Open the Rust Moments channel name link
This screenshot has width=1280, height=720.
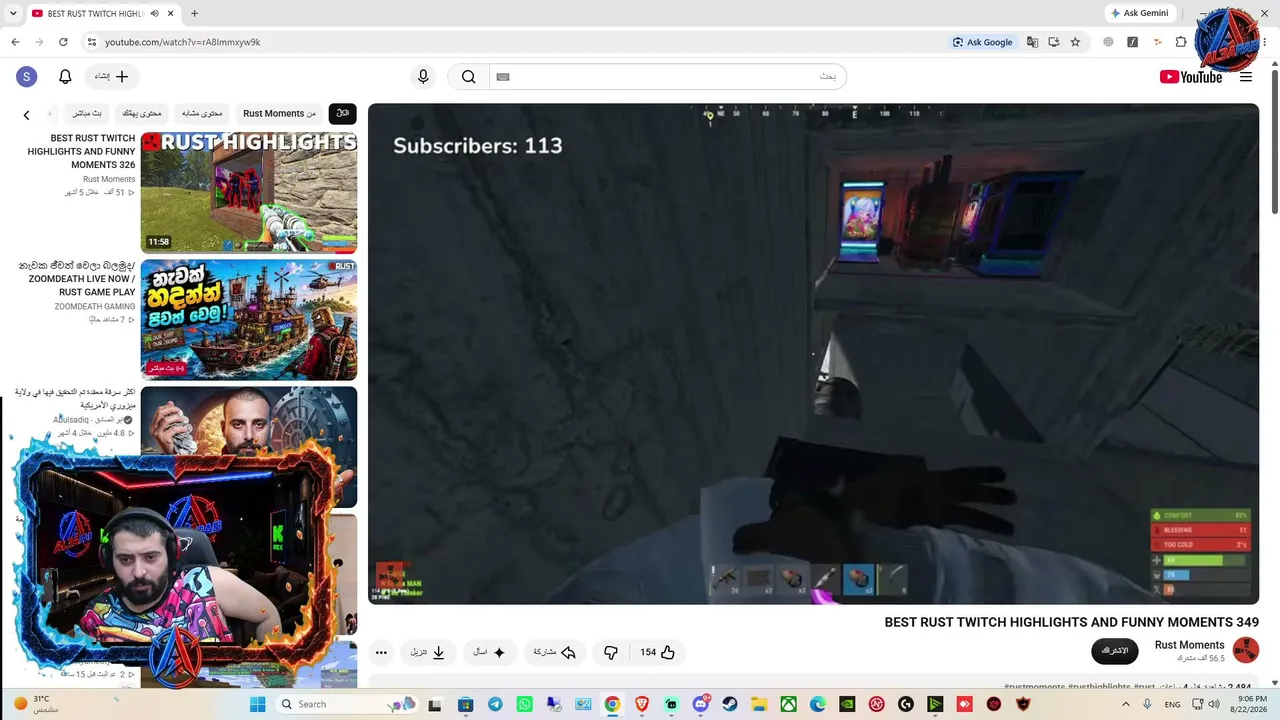click(x=1189, y=645)
